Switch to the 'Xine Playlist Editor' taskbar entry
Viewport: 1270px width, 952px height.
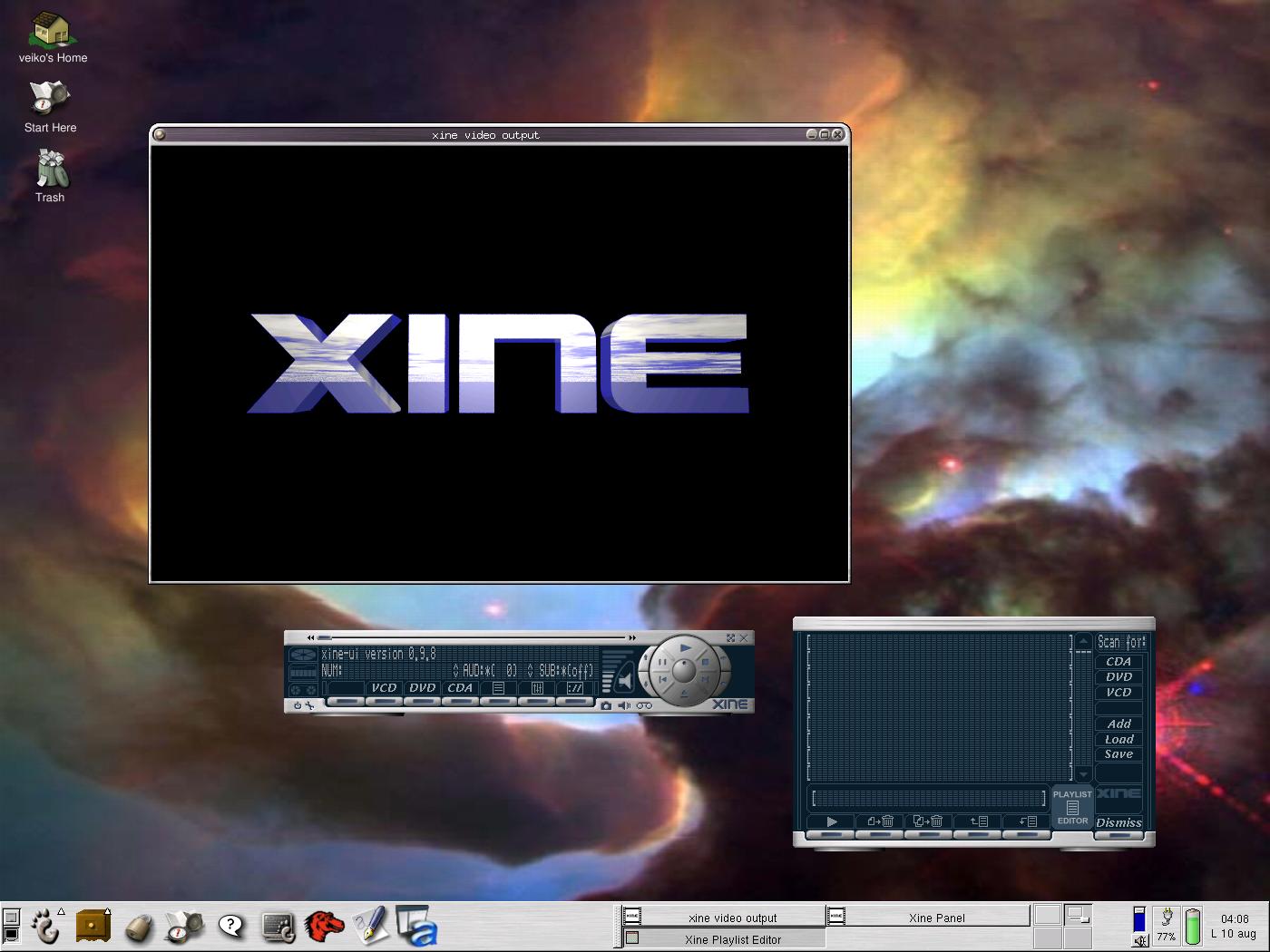(x=723, y=939)
